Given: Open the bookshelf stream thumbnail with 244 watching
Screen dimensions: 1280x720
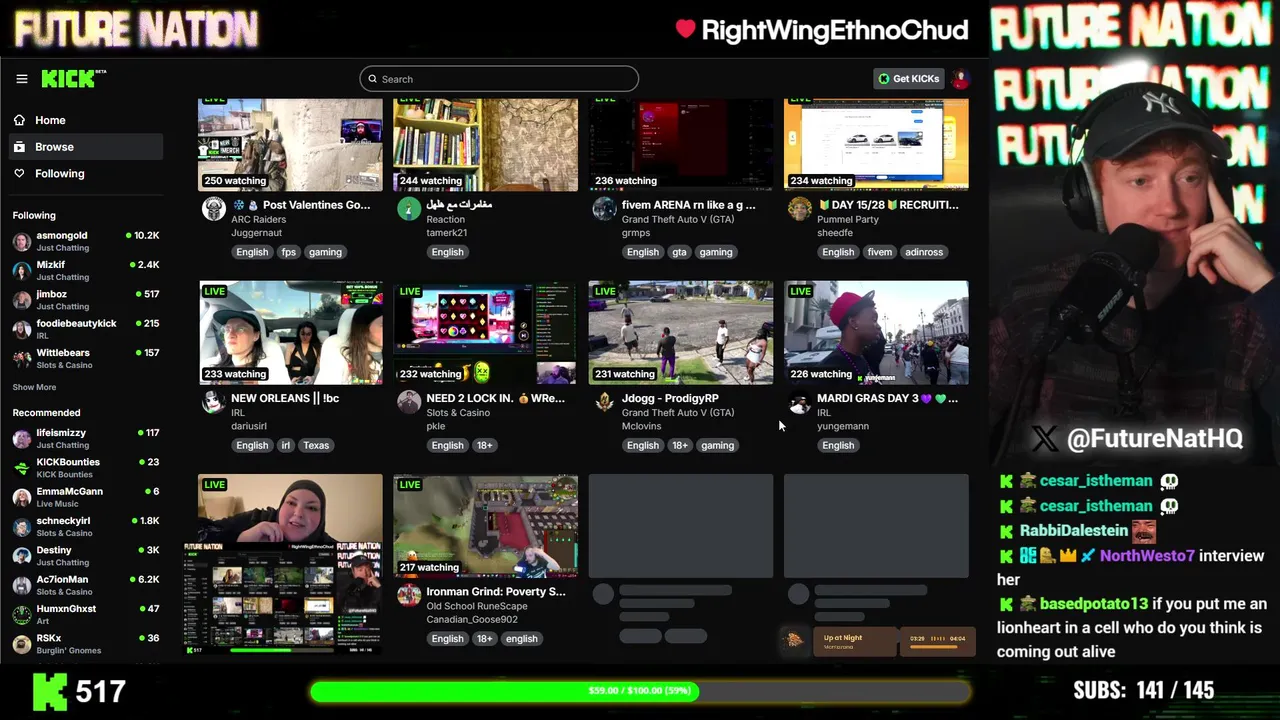Looking at the screenshot, I should point(485,144).
